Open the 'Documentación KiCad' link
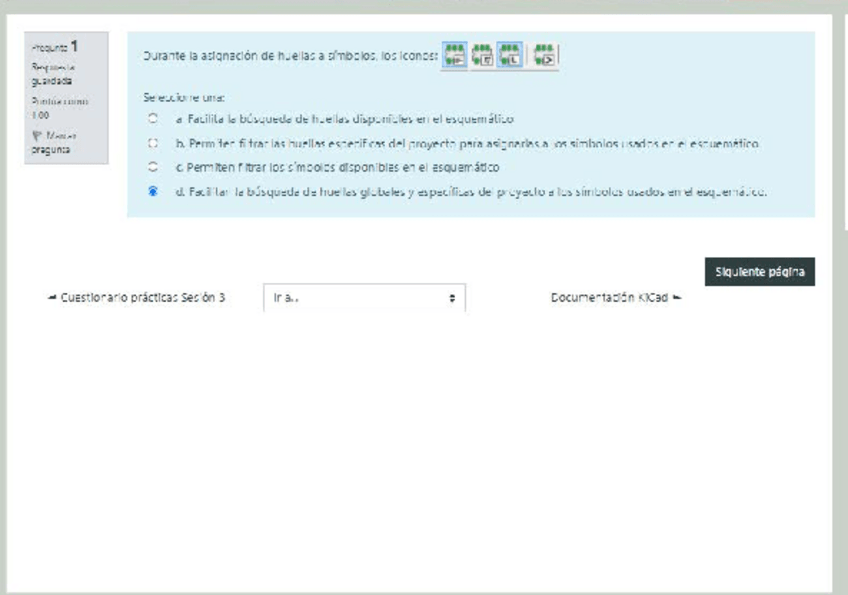 616,298
